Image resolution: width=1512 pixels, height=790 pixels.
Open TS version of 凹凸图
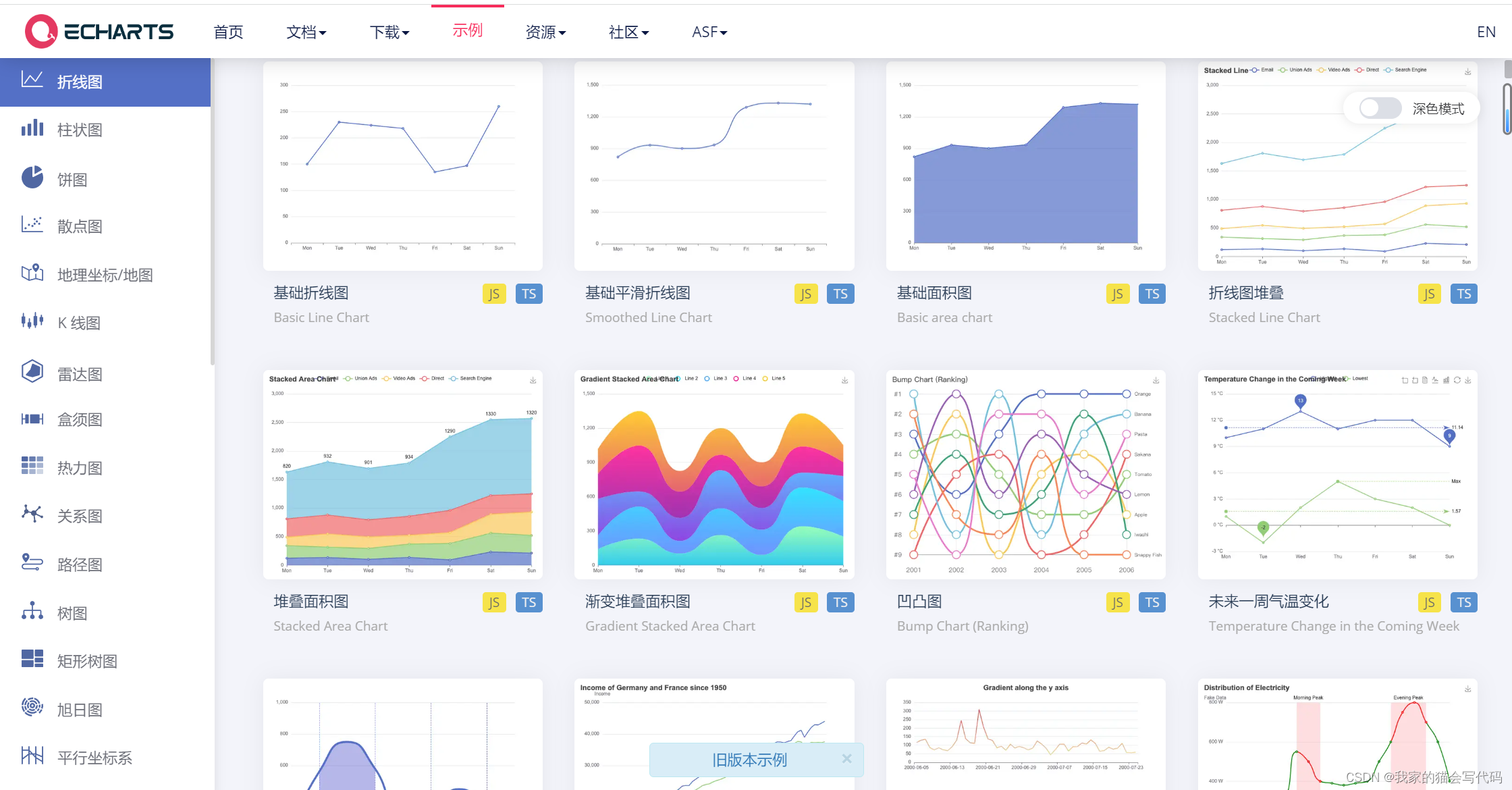click(x=1152, y=602)
